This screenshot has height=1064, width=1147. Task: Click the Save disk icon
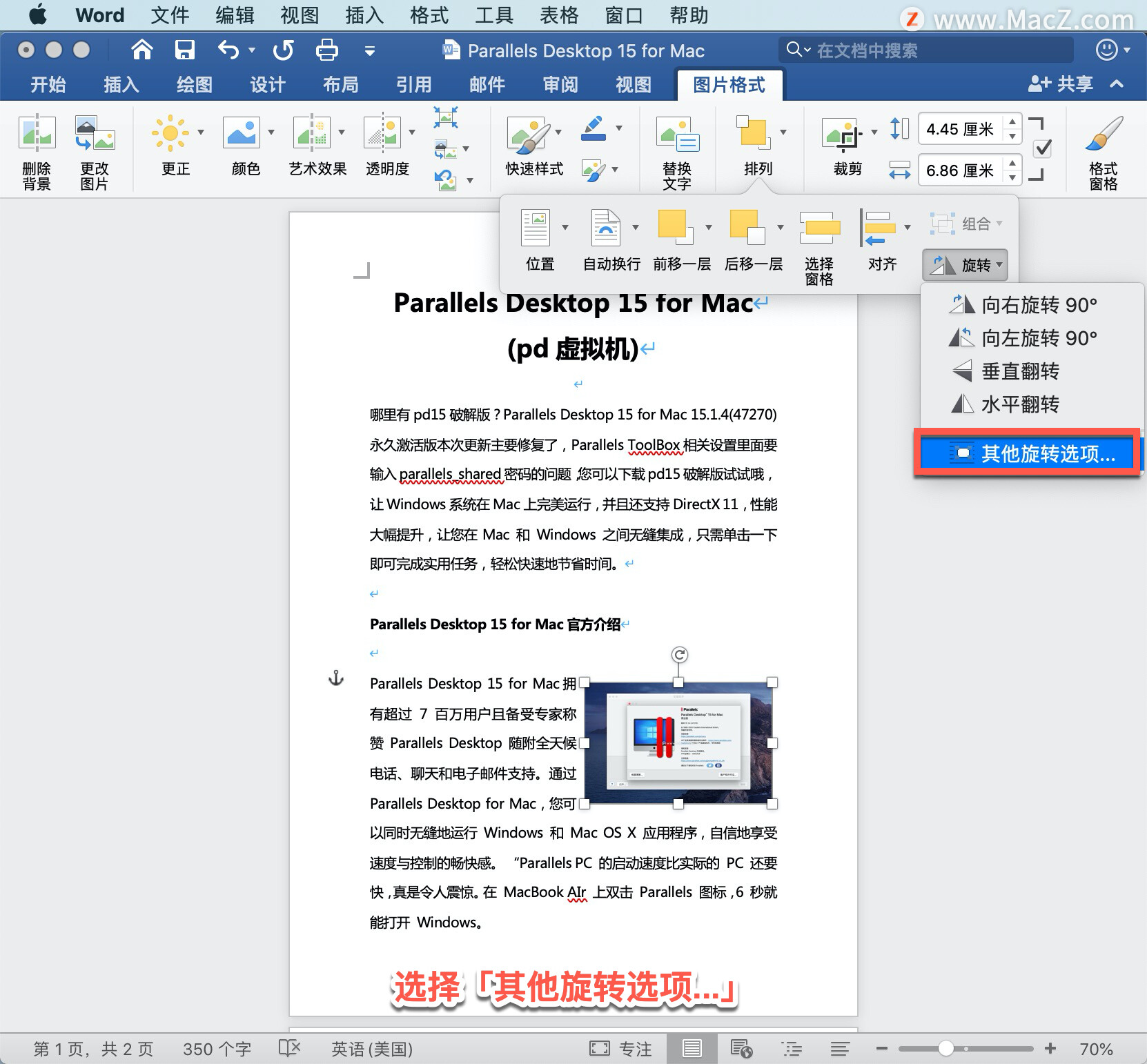[x=185, y=50]
